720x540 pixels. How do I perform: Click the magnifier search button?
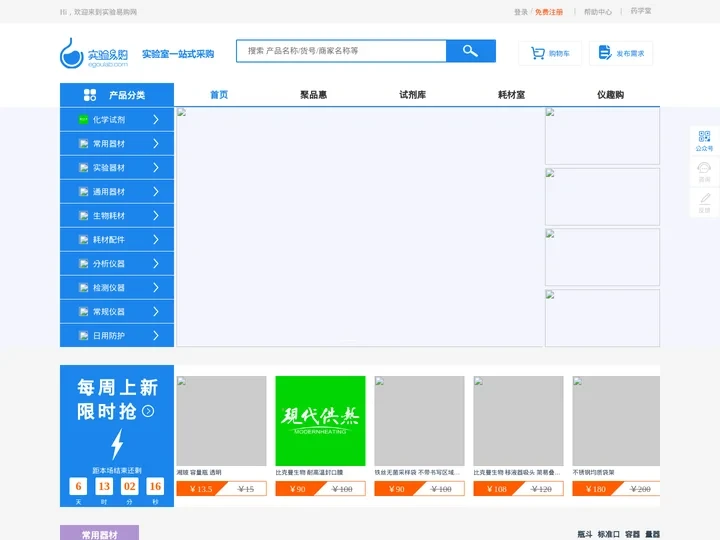click(x=471, y=51)
